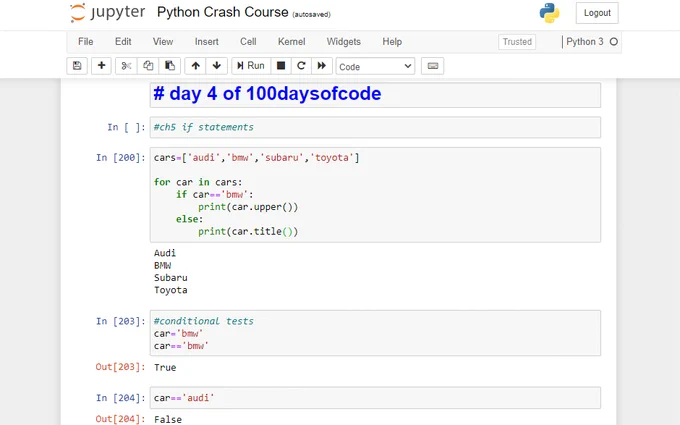Screen dimensions: 680x425
Task: Click the #conditional tests comment line
Action: [x=203, y=321]
